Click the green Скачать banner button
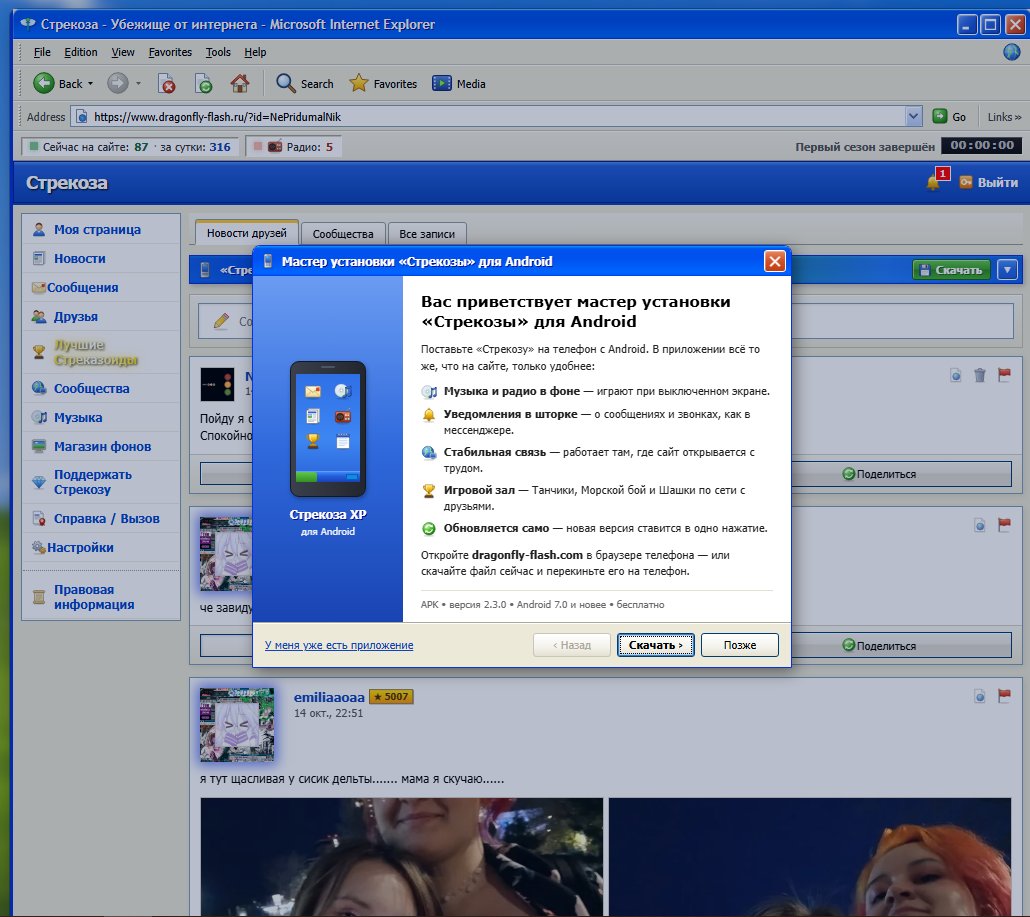 click(x=951, y=269)
